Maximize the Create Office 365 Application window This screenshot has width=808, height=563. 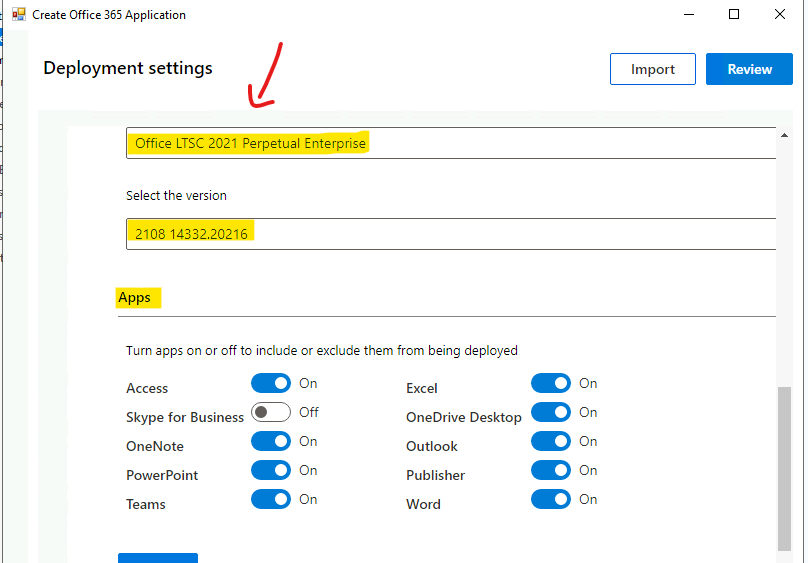point(734,14)
